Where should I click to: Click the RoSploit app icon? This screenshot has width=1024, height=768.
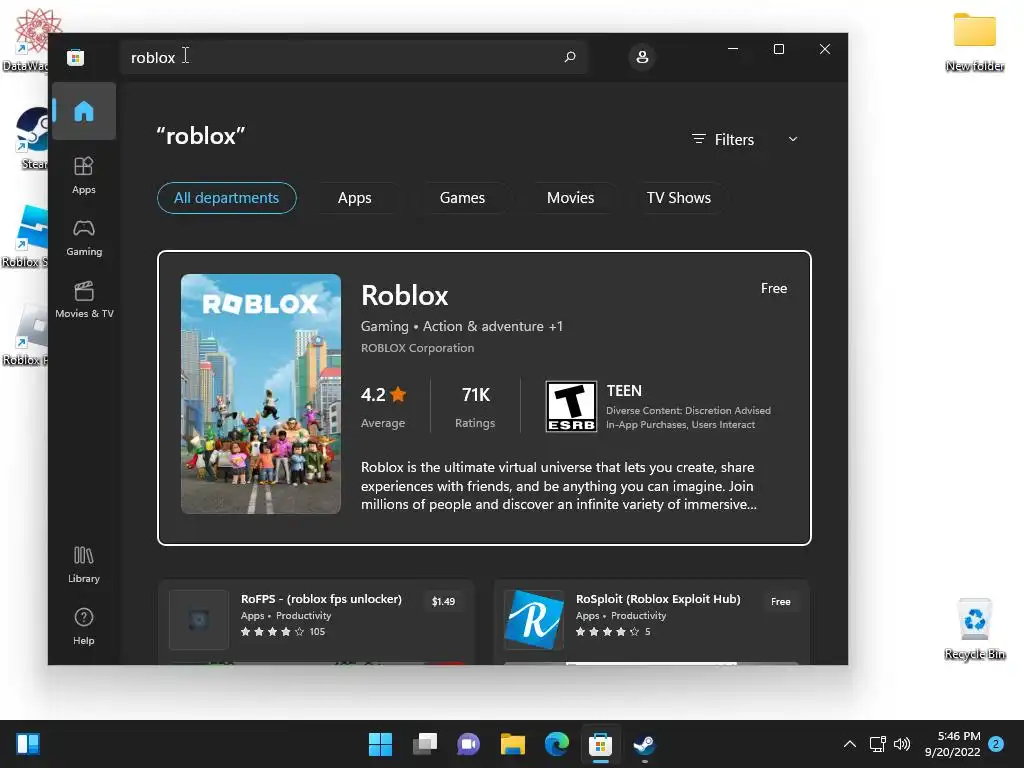point(534,619)
